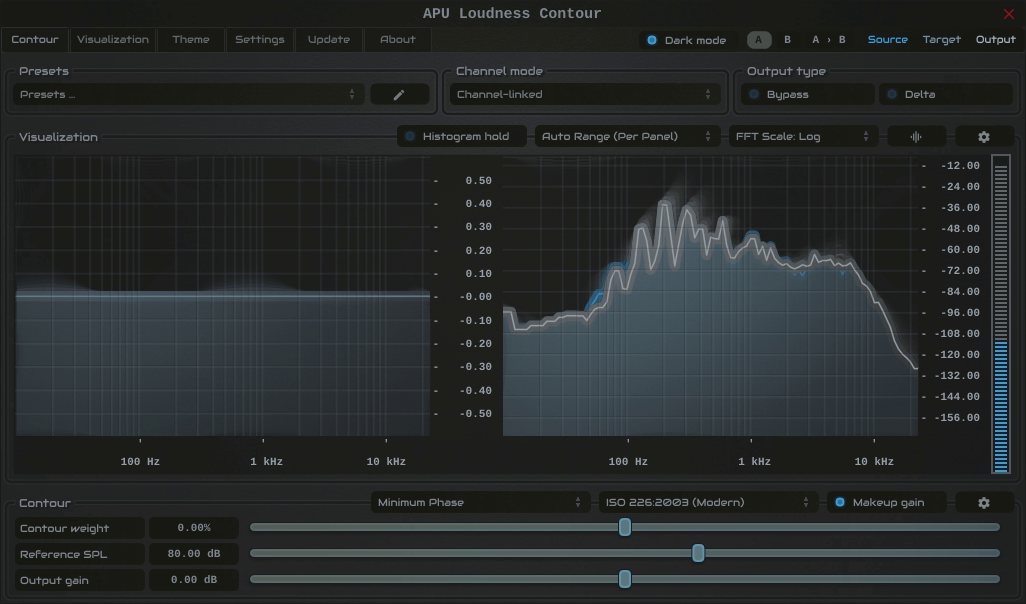Click the Output gain 0.00 dB value field
The image size is (1026, 604).
[194, 580]
